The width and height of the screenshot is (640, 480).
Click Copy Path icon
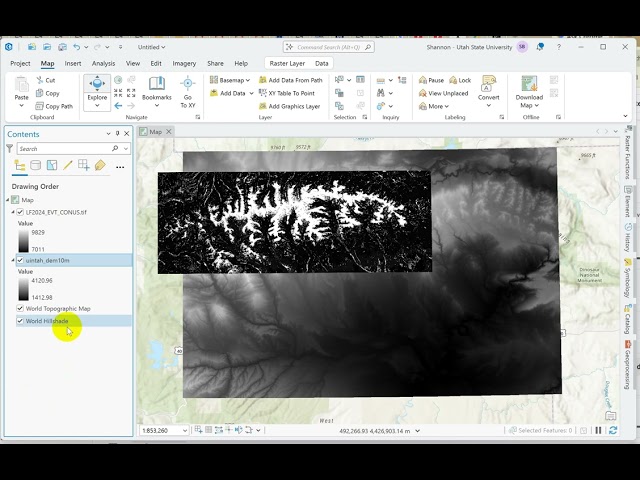(x=39, y=106)
